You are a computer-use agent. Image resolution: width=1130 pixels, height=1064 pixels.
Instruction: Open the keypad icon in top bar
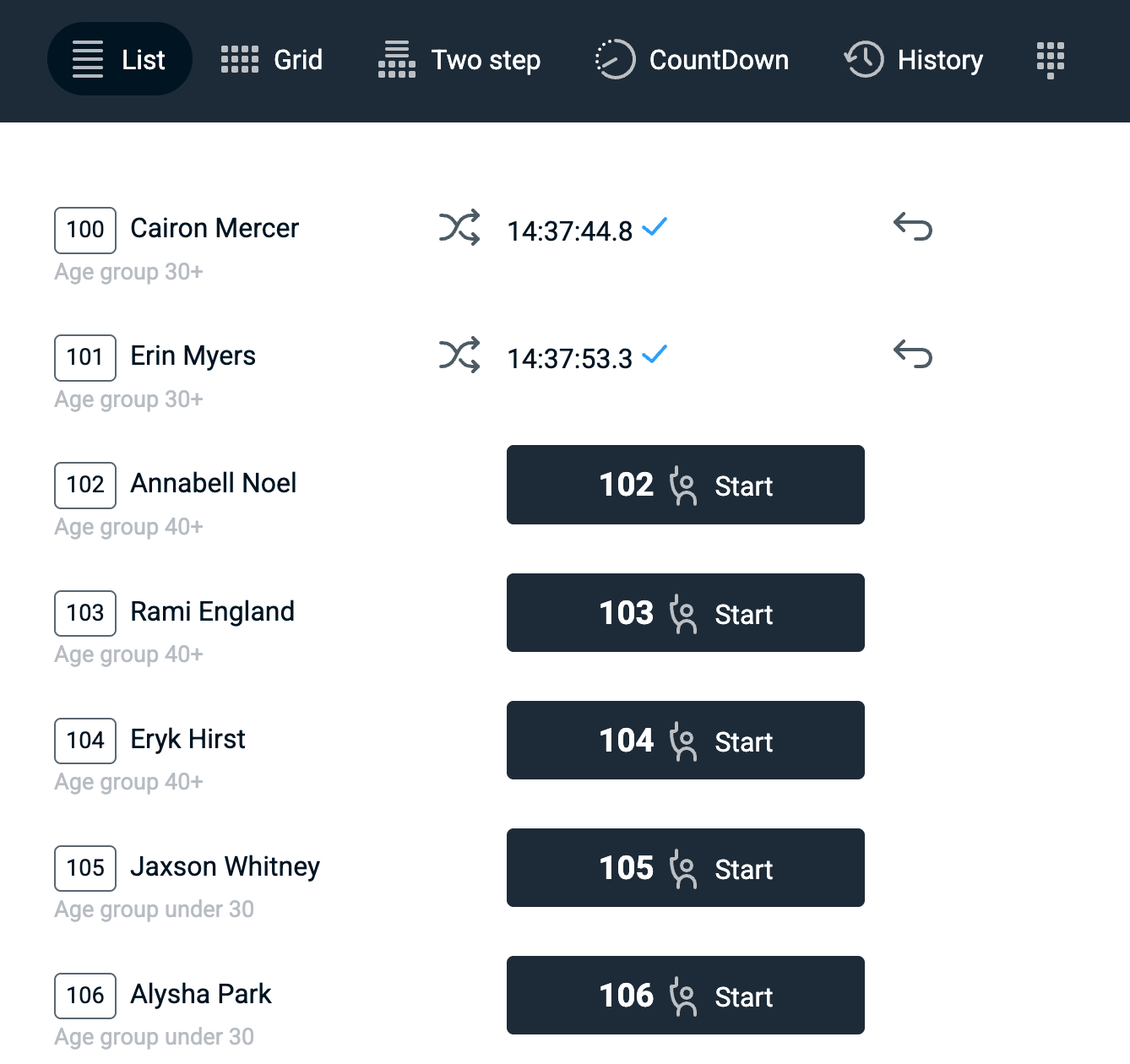[1050, 60]
